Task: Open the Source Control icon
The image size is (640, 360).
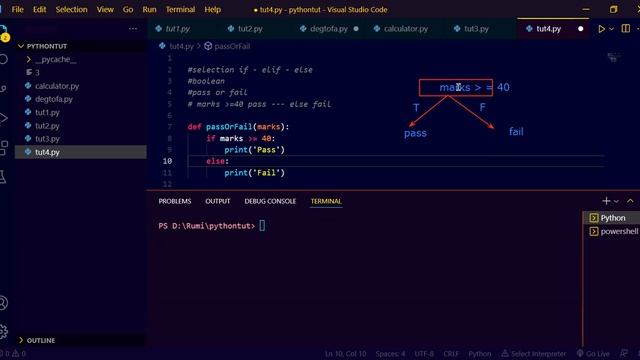Action: (3, 89)
